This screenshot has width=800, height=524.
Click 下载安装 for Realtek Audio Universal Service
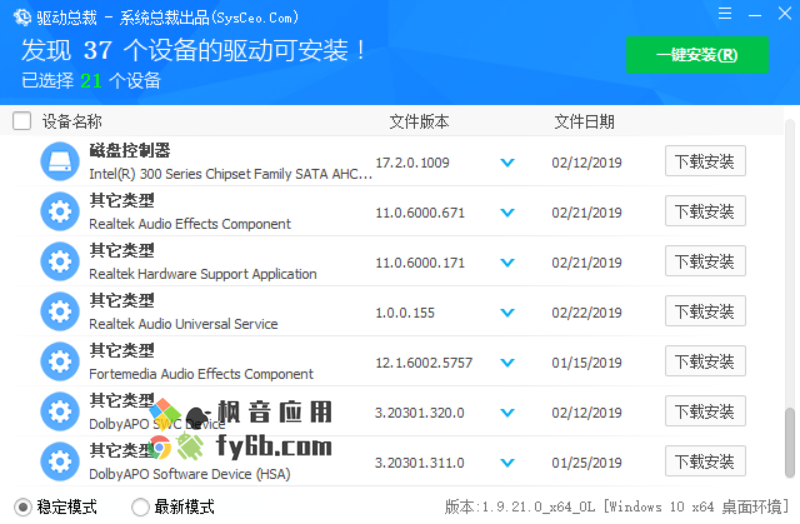705,311
